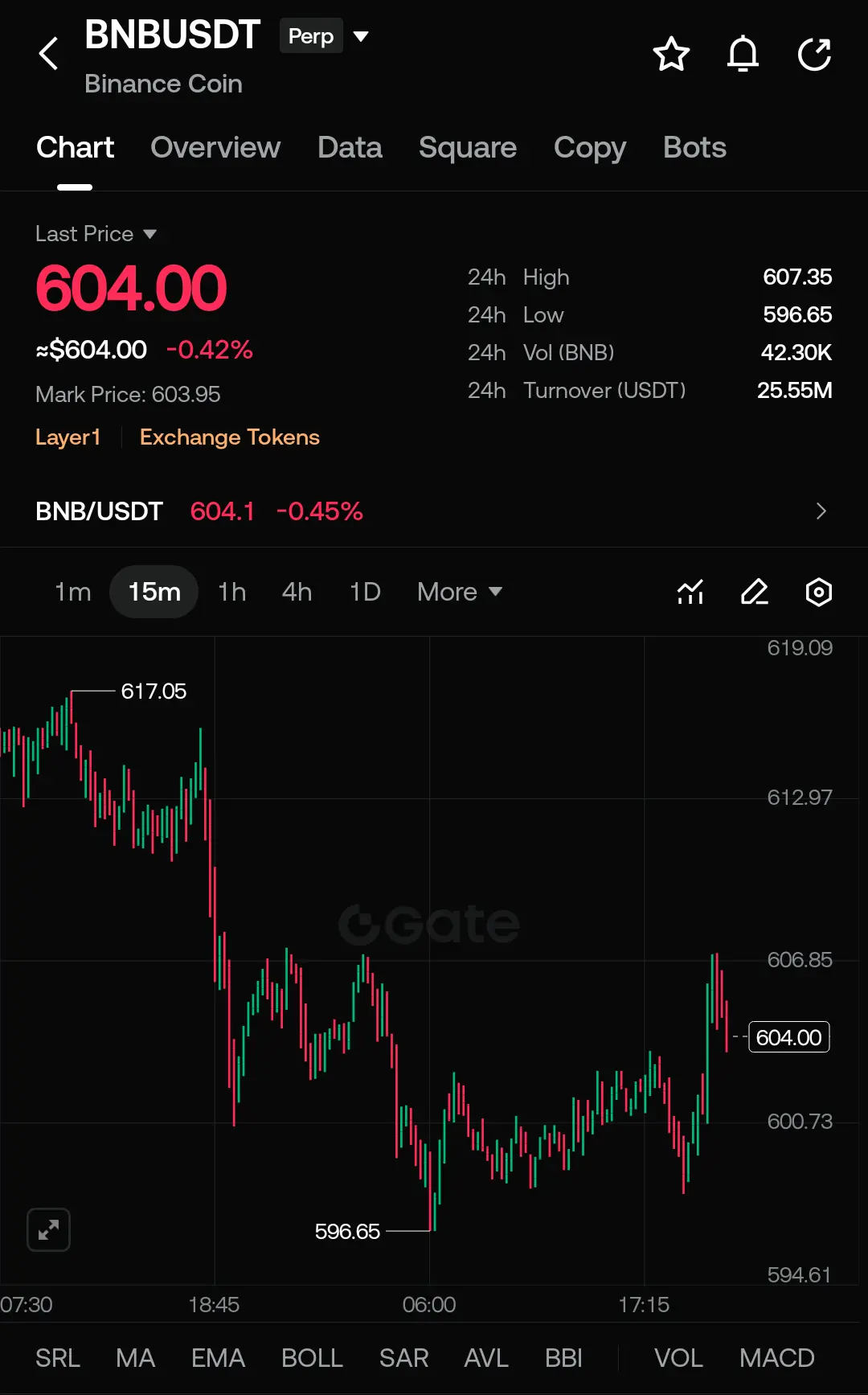The height and width of the screenshot is (1395, 868).
Task: Switch to the Data tab
Action: 350,148
